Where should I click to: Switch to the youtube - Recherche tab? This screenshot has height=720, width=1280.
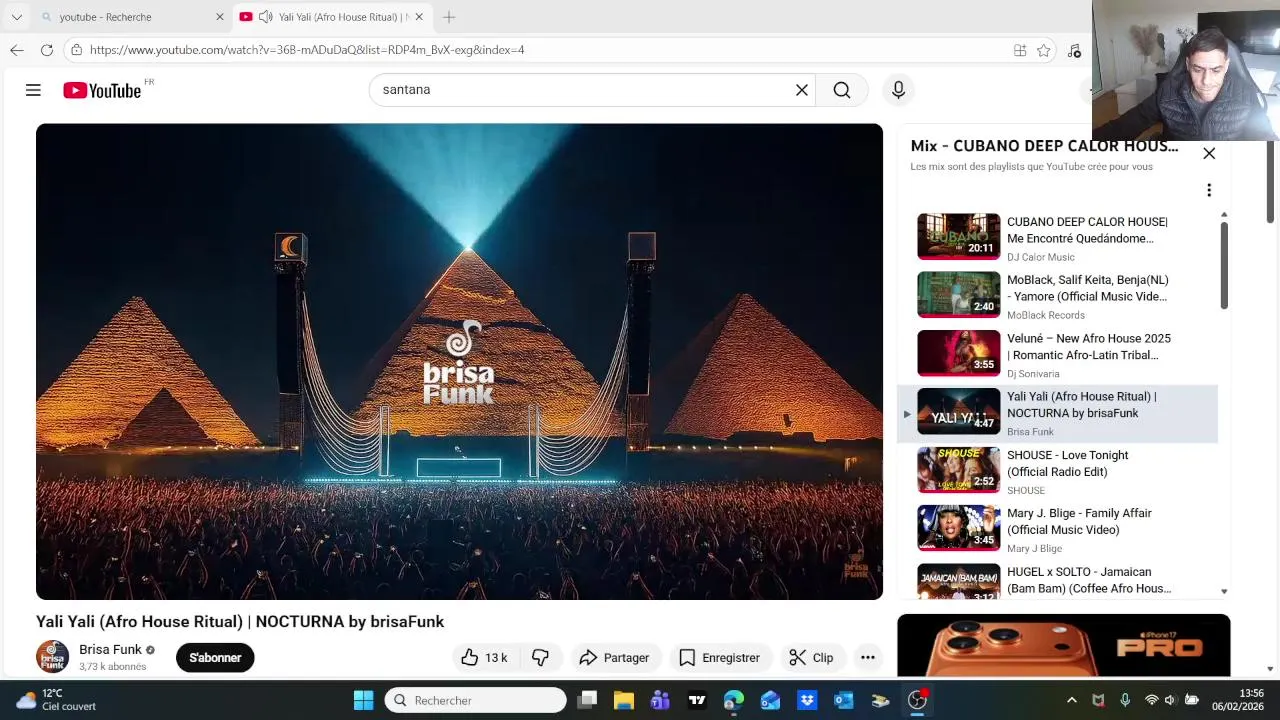(x=132, y=17)
